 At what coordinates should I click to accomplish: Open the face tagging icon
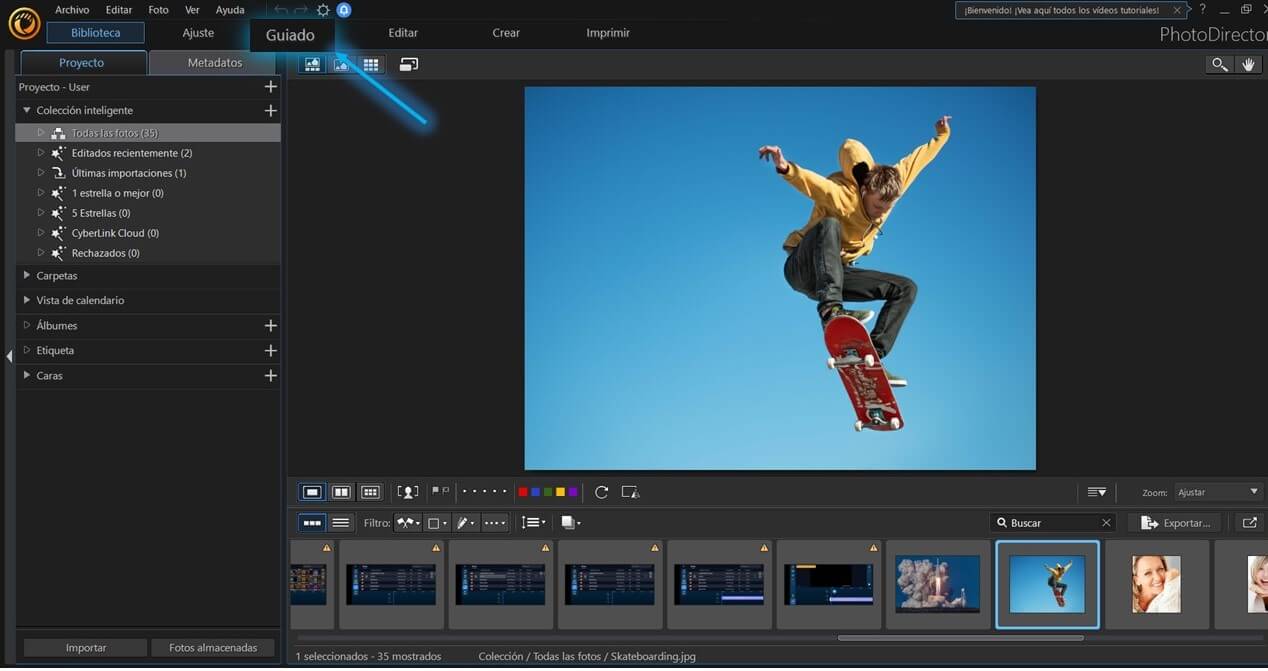click(407, 492)
